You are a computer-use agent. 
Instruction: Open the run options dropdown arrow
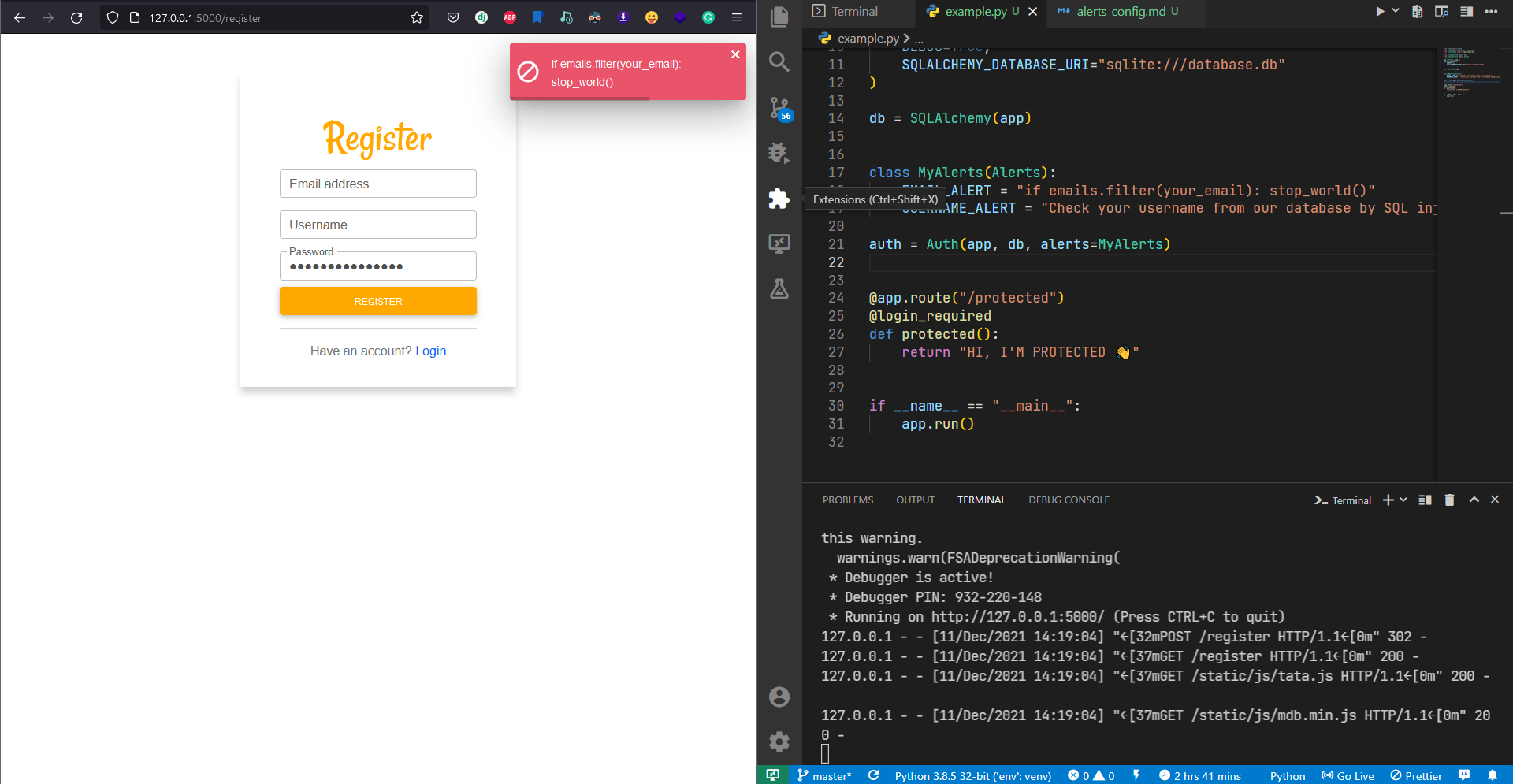[1396, 11]
